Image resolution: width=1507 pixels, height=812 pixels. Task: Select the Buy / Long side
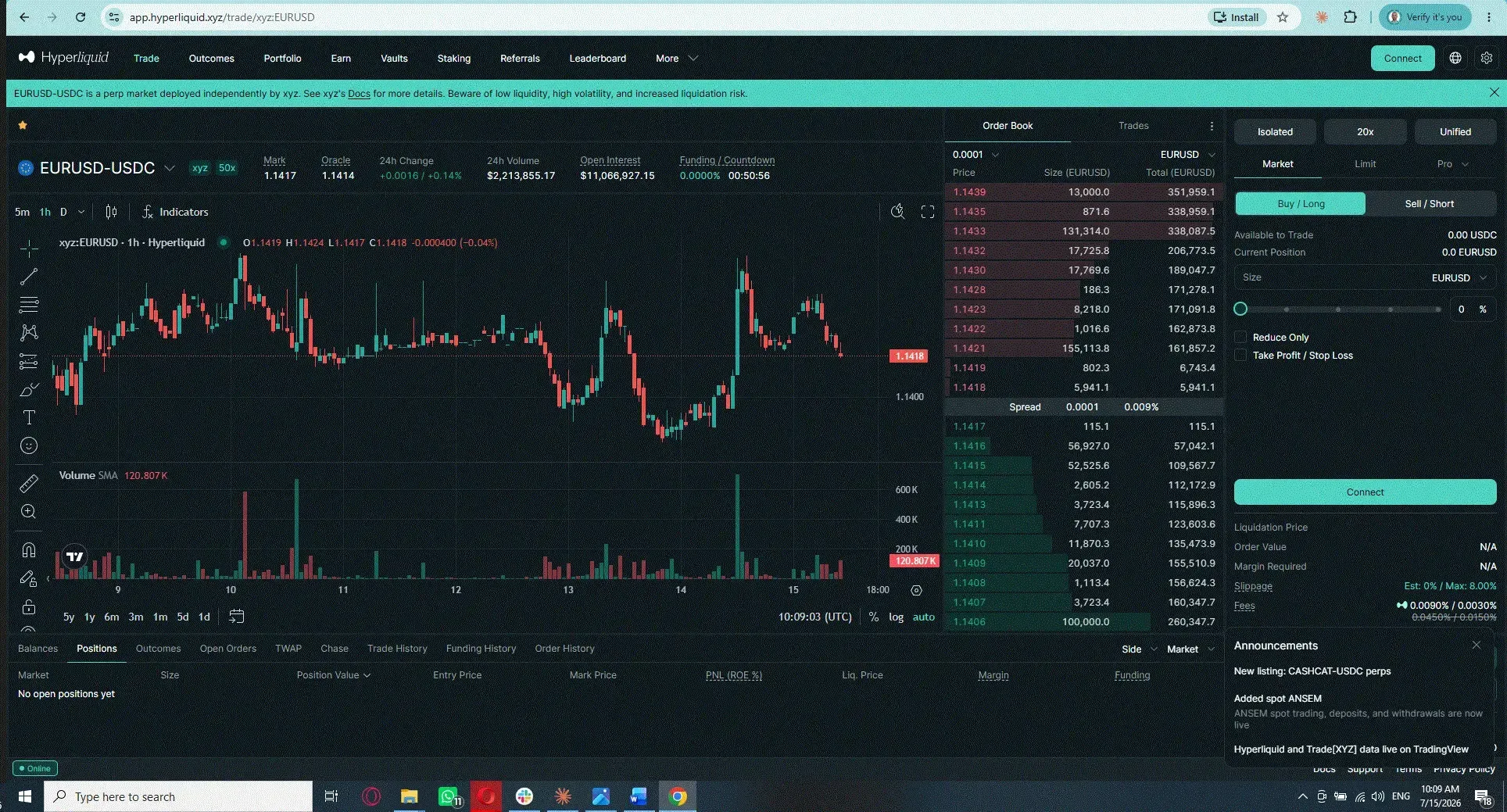pos(1301,204)
